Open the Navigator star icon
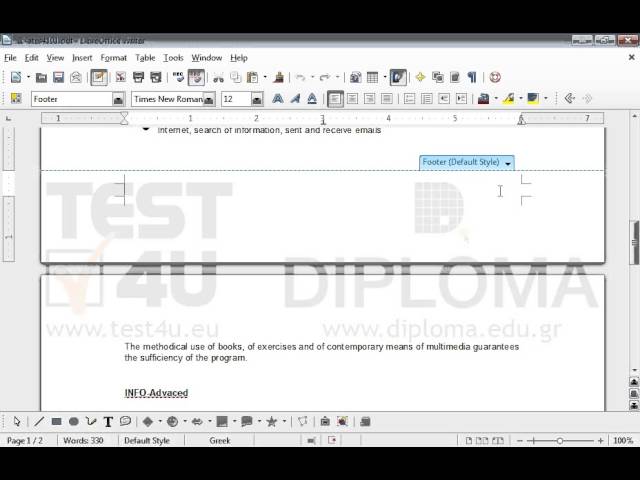Image resolution: width=640 pixels, height=480 pixels. coord(420,77)
